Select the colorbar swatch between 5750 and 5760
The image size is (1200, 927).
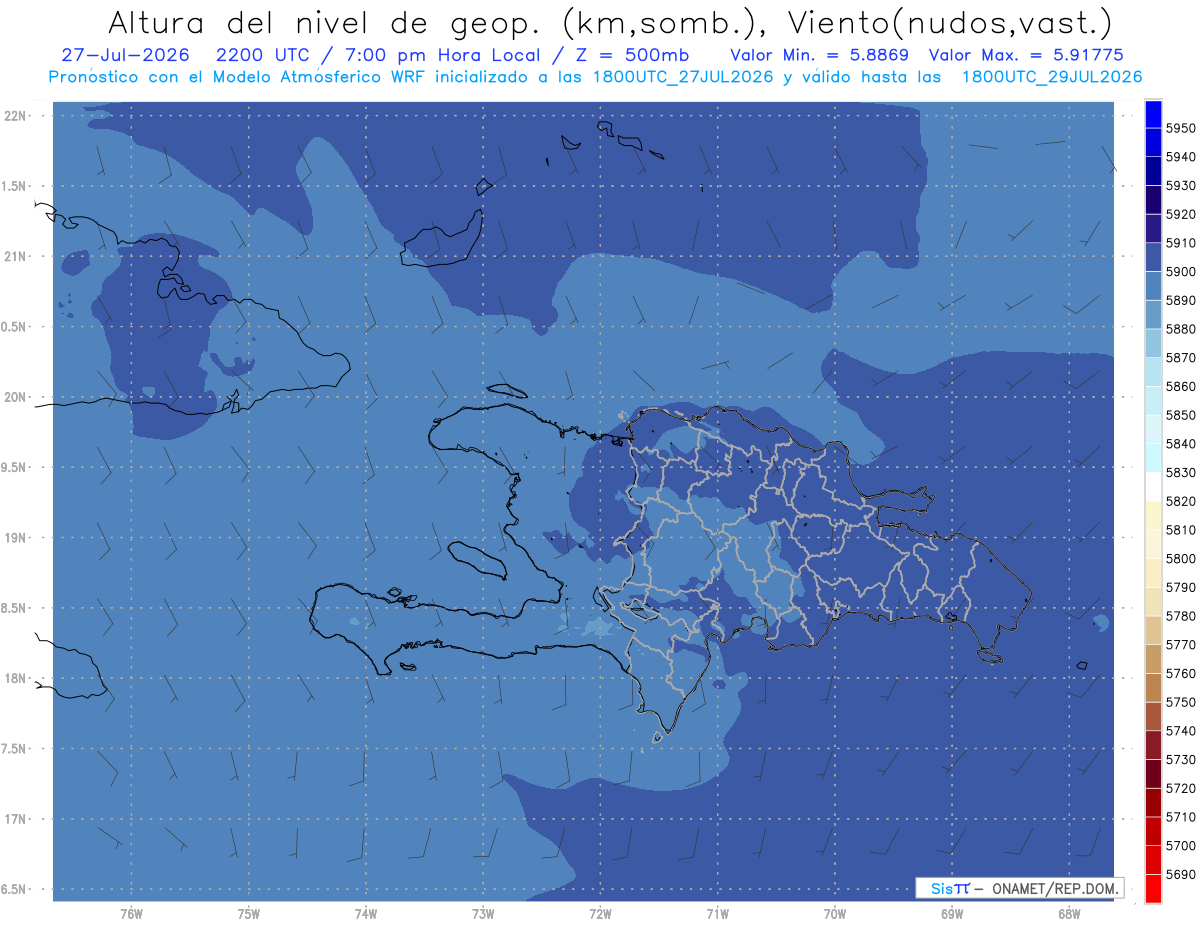1152,688
